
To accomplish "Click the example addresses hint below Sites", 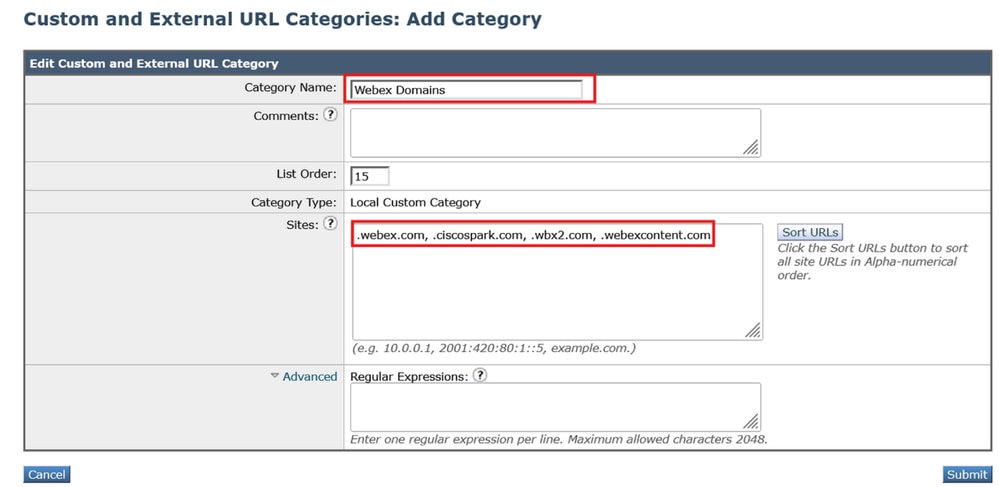I will (494, 348).
